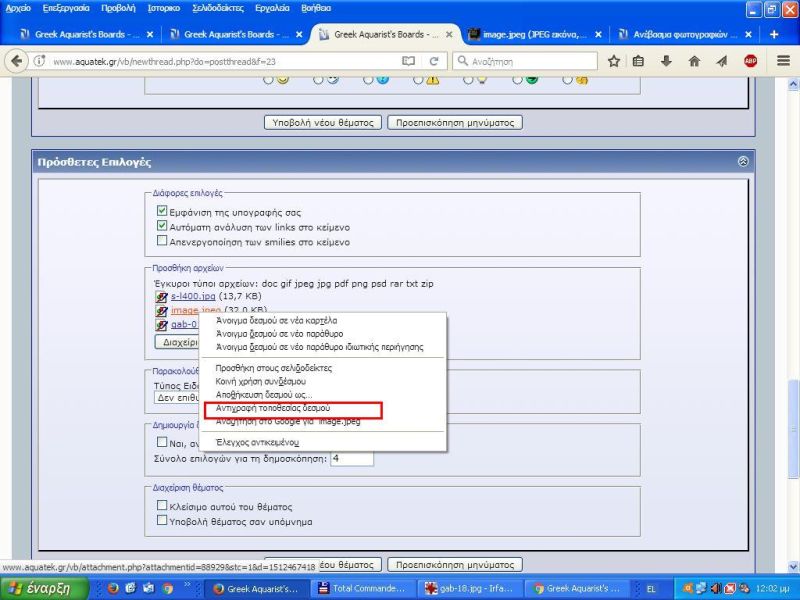Image resolution: width=800 pixels, height=600 pixels.
Task: Click the Windows 'έναρξη' Start button
Action: coord(38,588)
